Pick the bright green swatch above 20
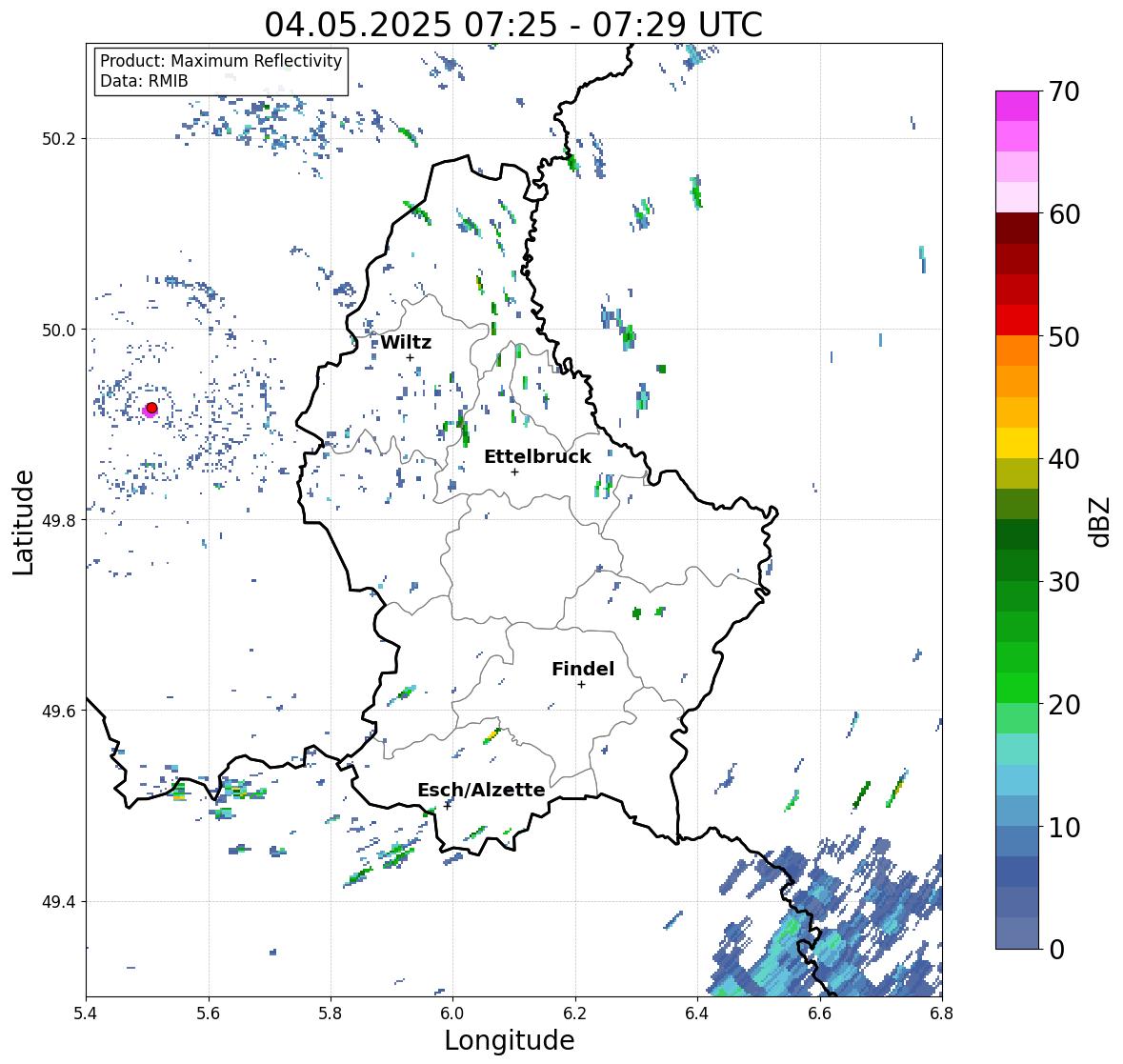The height and width of the screenshot is (1064, 1123). [1017, 688]
